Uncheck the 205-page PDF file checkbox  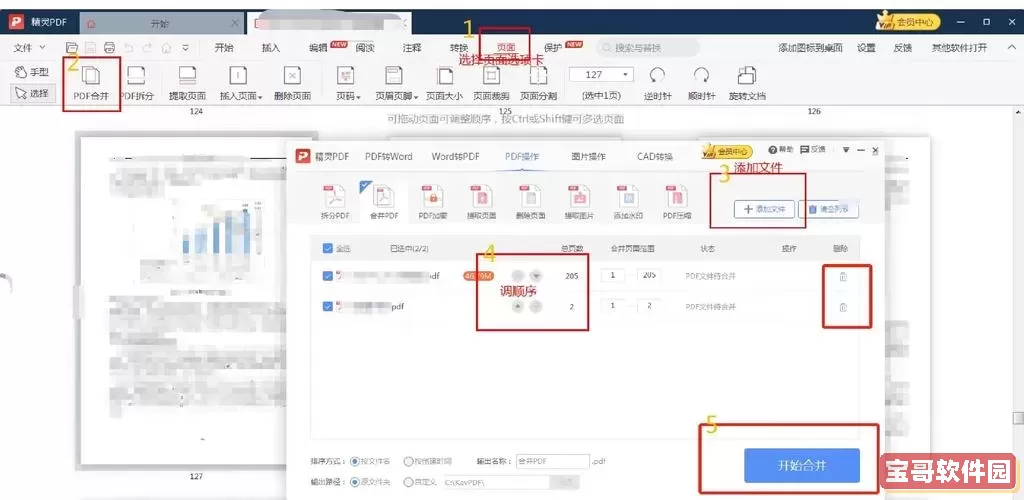[x=328, y=276]
